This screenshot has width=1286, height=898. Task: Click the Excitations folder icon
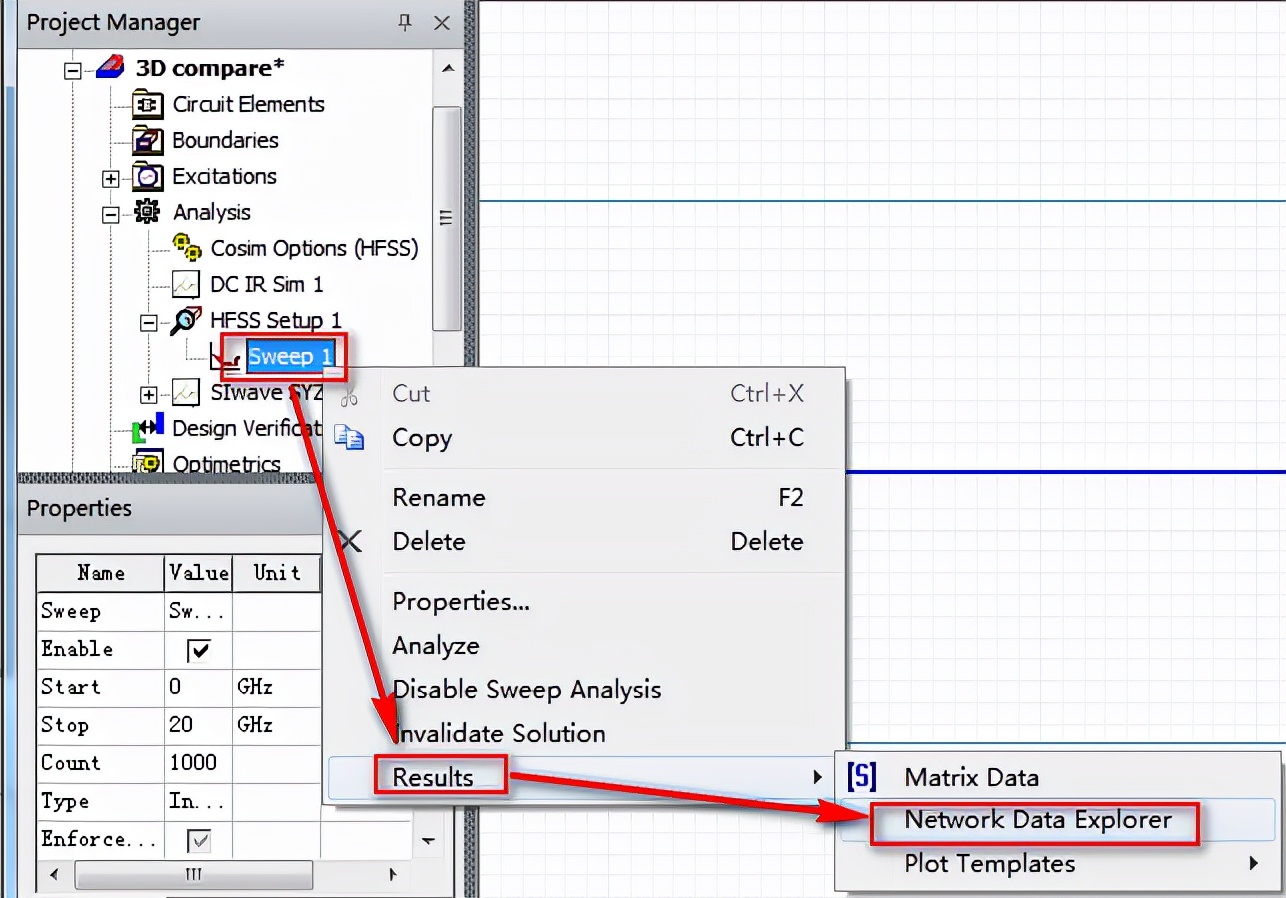point(147,177)
